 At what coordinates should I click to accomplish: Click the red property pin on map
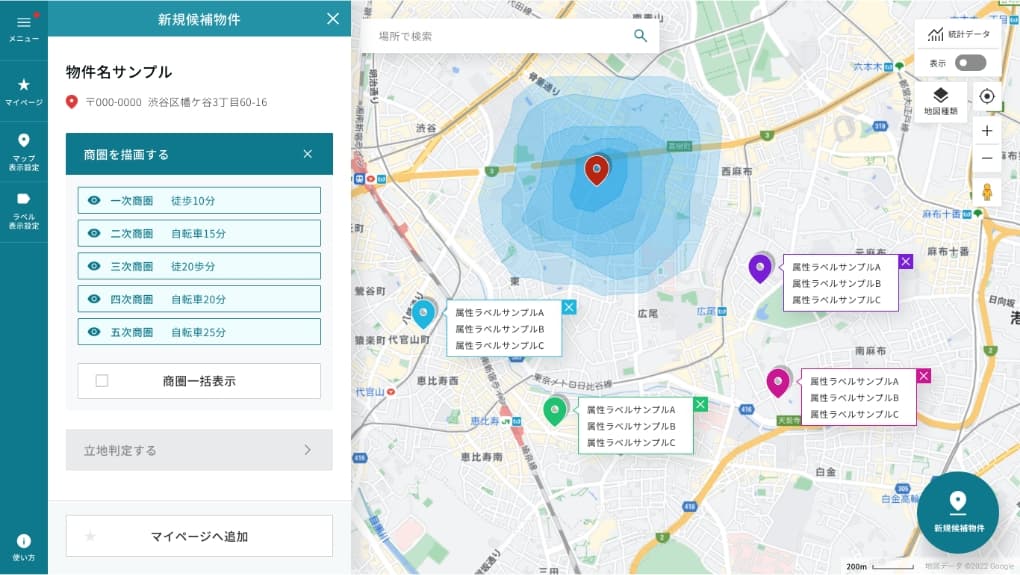point(597,170)
